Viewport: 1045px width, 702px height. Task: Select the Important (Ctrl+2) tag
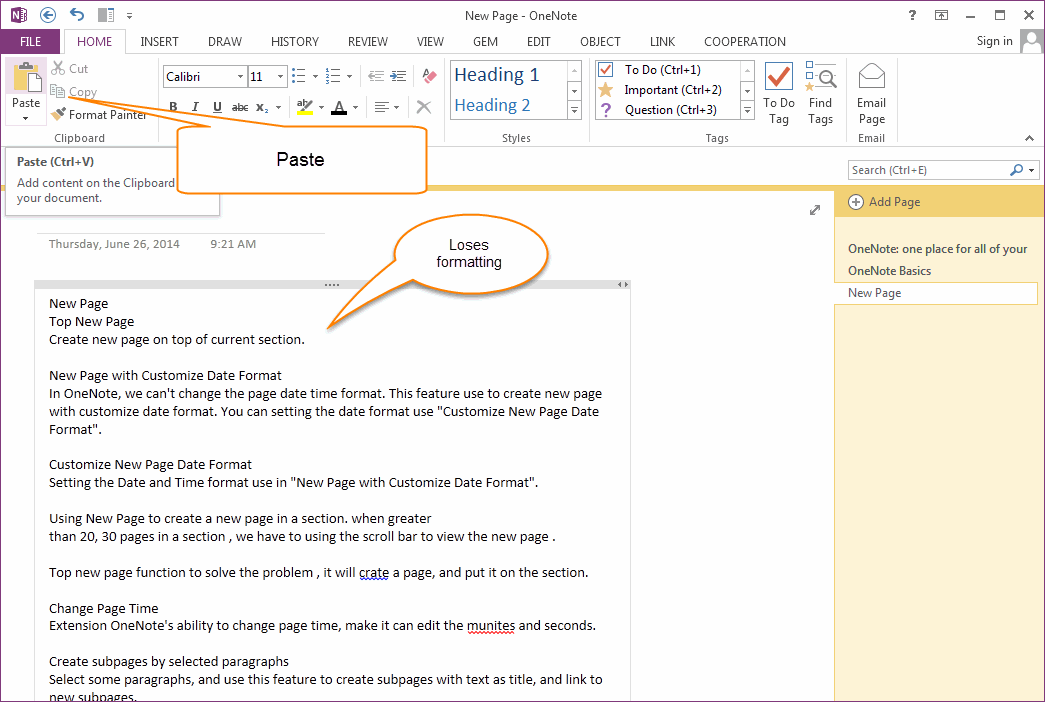pyautogui.click(x=667, y=89)
